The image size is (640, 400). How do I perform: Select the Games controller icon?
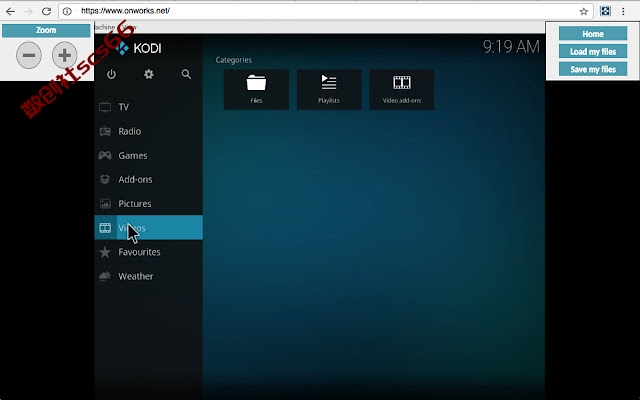click(105, 155)
